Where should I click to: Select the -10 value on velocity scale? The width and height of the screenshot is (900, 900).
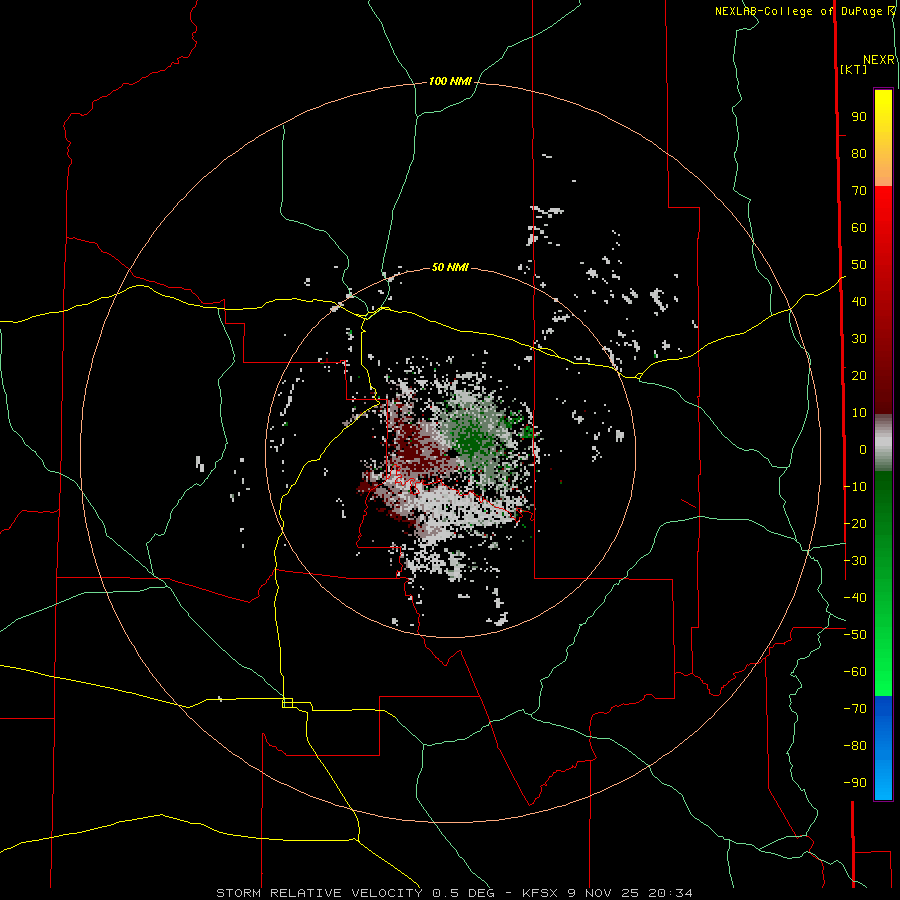tap(855, 487)
